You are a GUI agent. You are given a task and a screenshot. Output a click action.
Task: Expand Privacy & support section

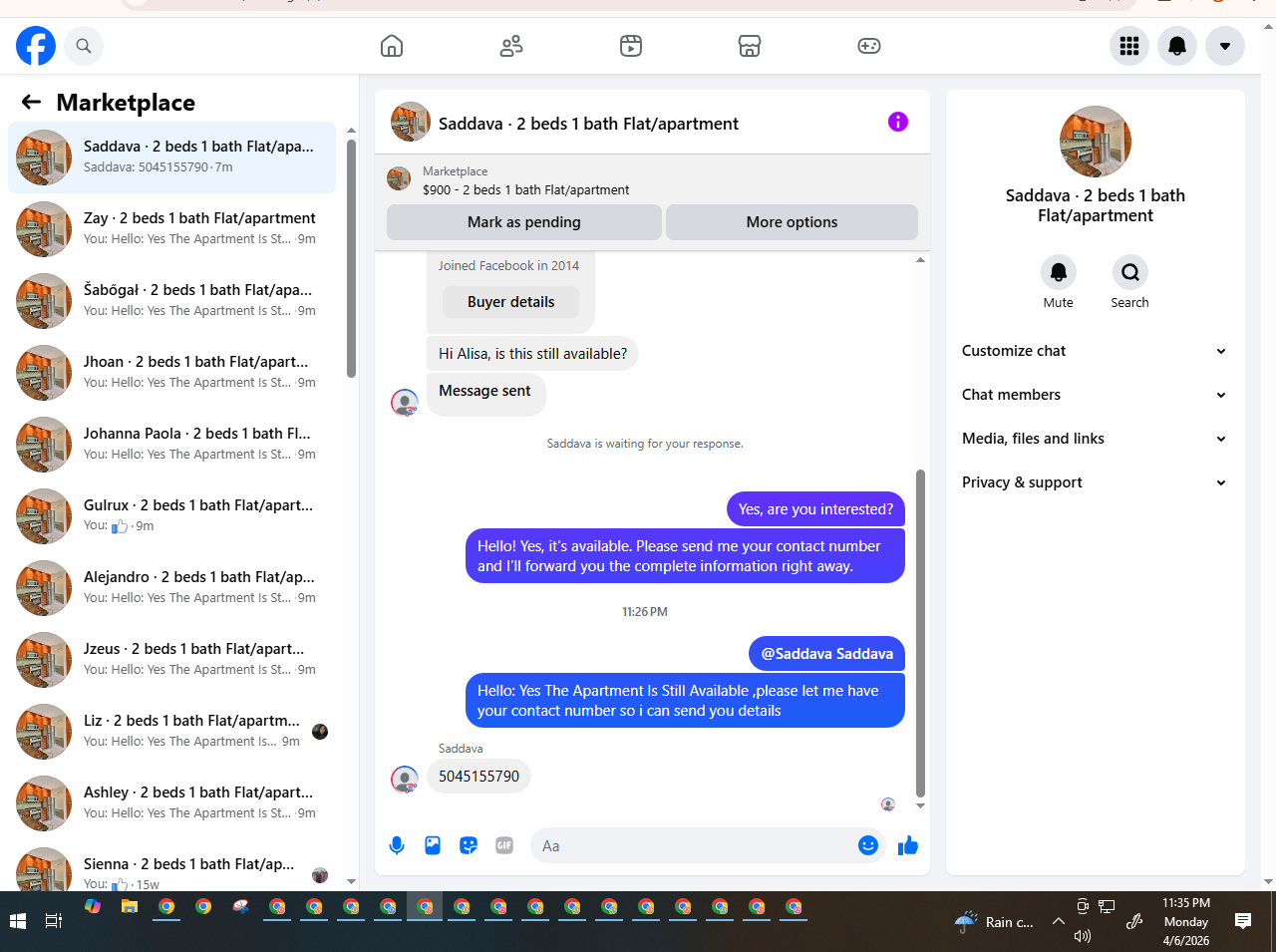[x=1096, y=482]
